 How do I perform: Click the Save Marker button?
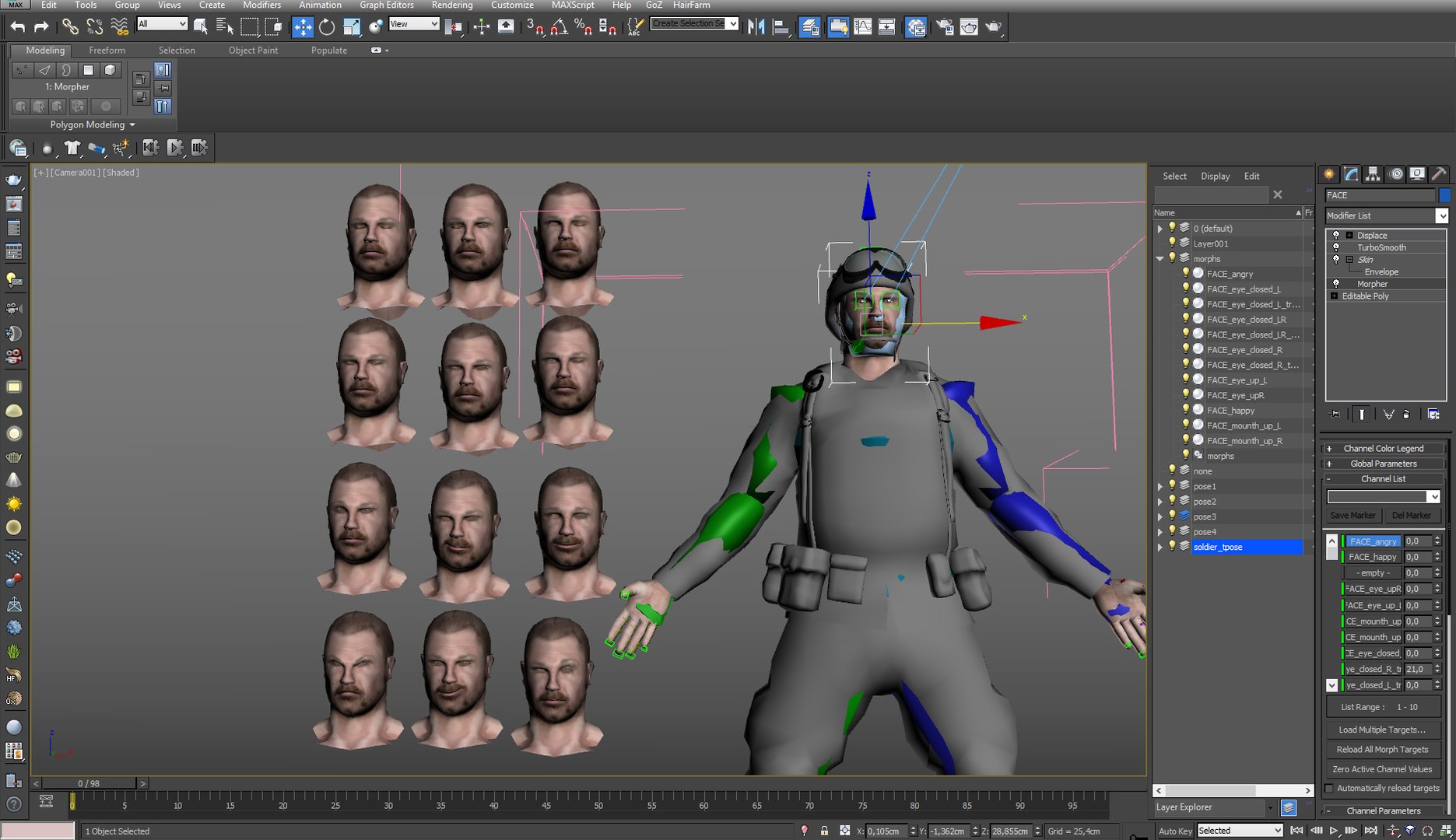click(1353, 515)
